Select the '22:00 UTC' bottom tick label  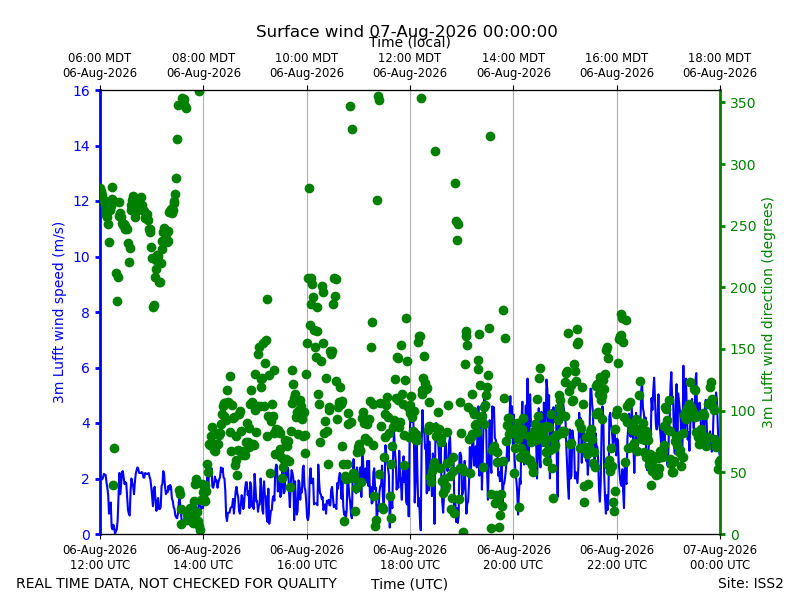click(x=617, y=565)
